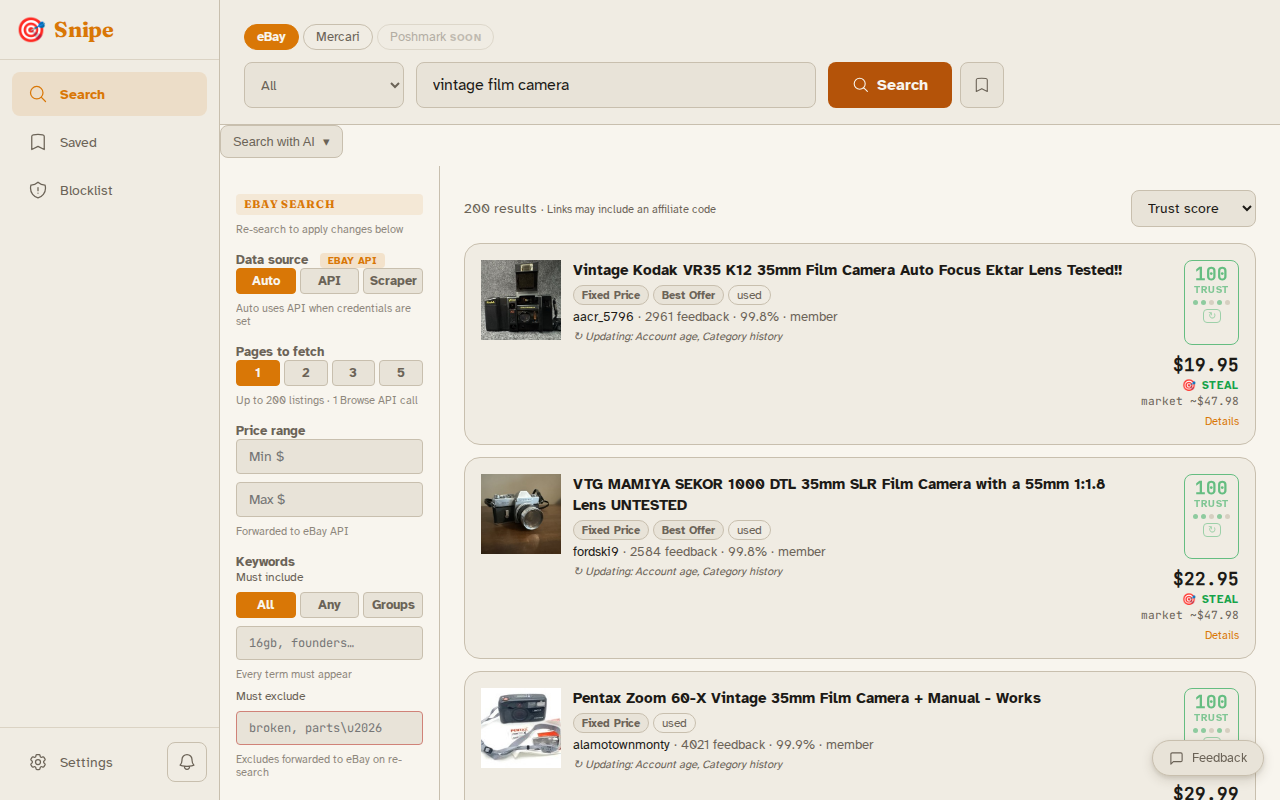Click the Must include keywords field
The height and width of the screenshot is (800, 1280).
pos(329,643)
